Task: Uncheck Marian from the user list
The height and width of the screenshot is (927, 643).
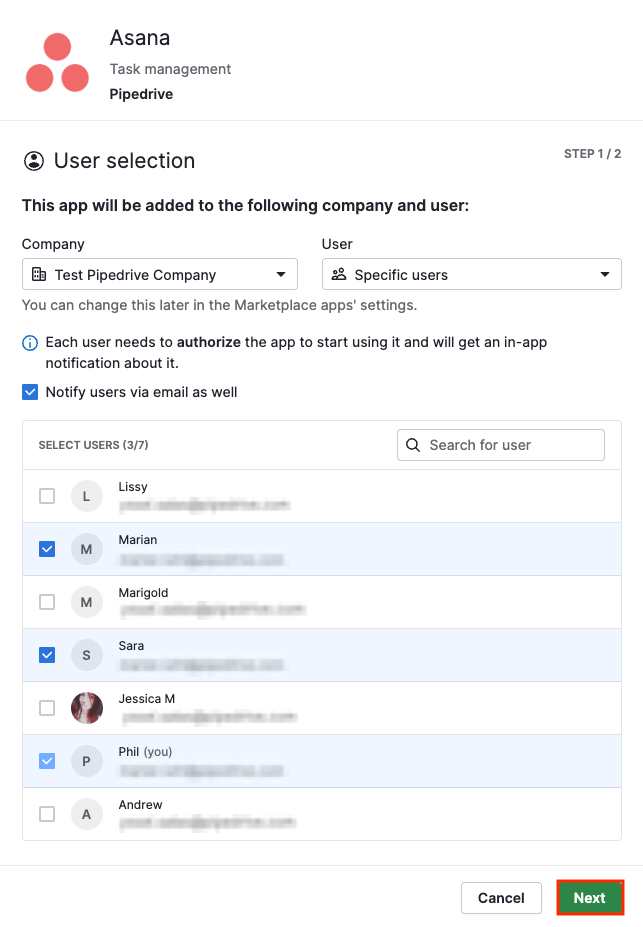Action: point(46,549)
